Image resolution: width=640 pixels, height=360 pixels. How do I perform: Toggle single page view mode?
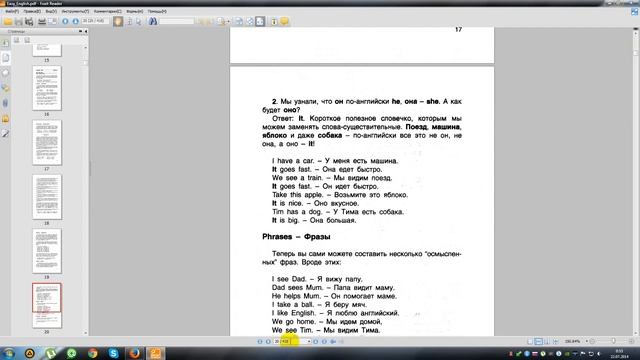point(530,341)
